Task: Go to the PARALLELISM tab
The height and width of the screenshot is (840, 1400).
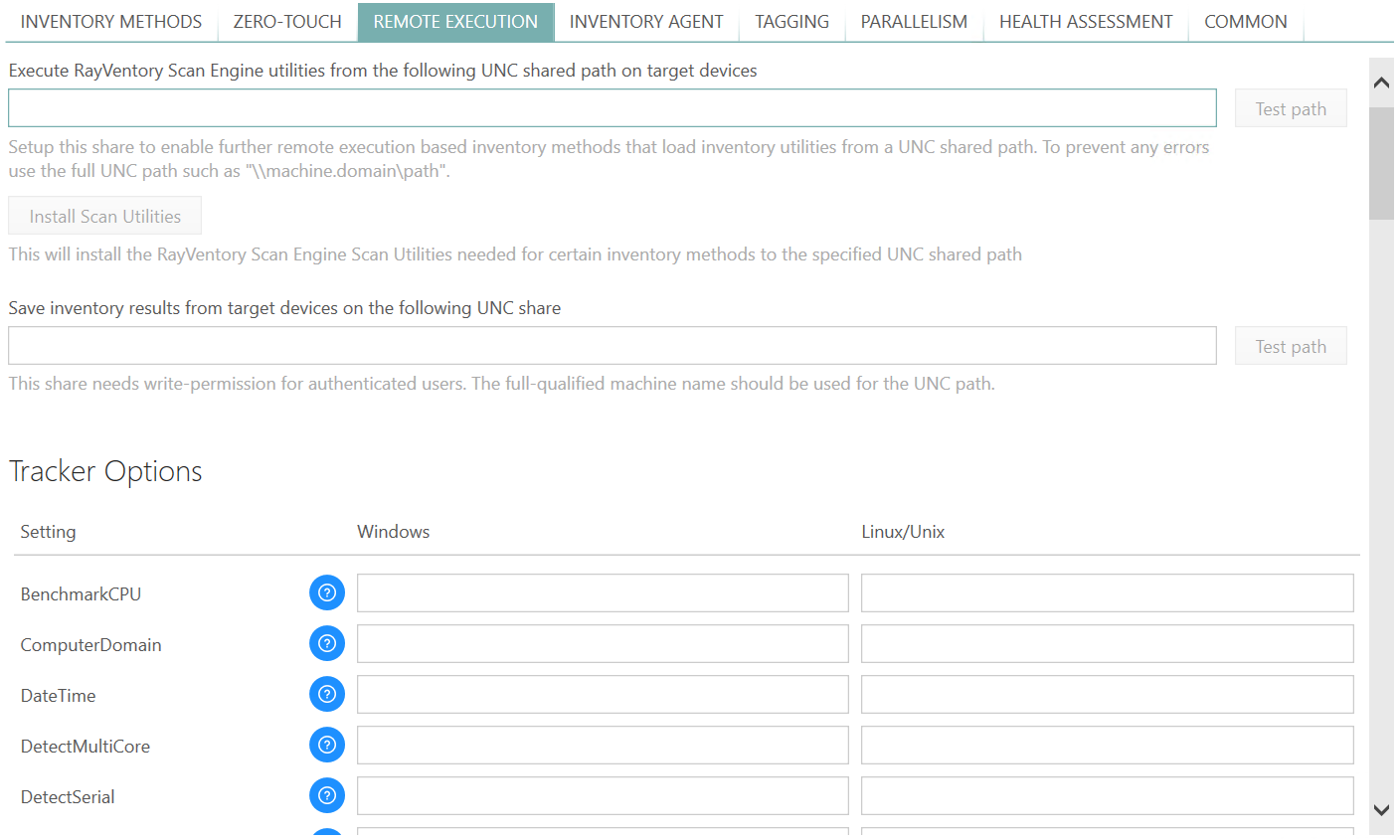Action: click(x=913, y=21)
